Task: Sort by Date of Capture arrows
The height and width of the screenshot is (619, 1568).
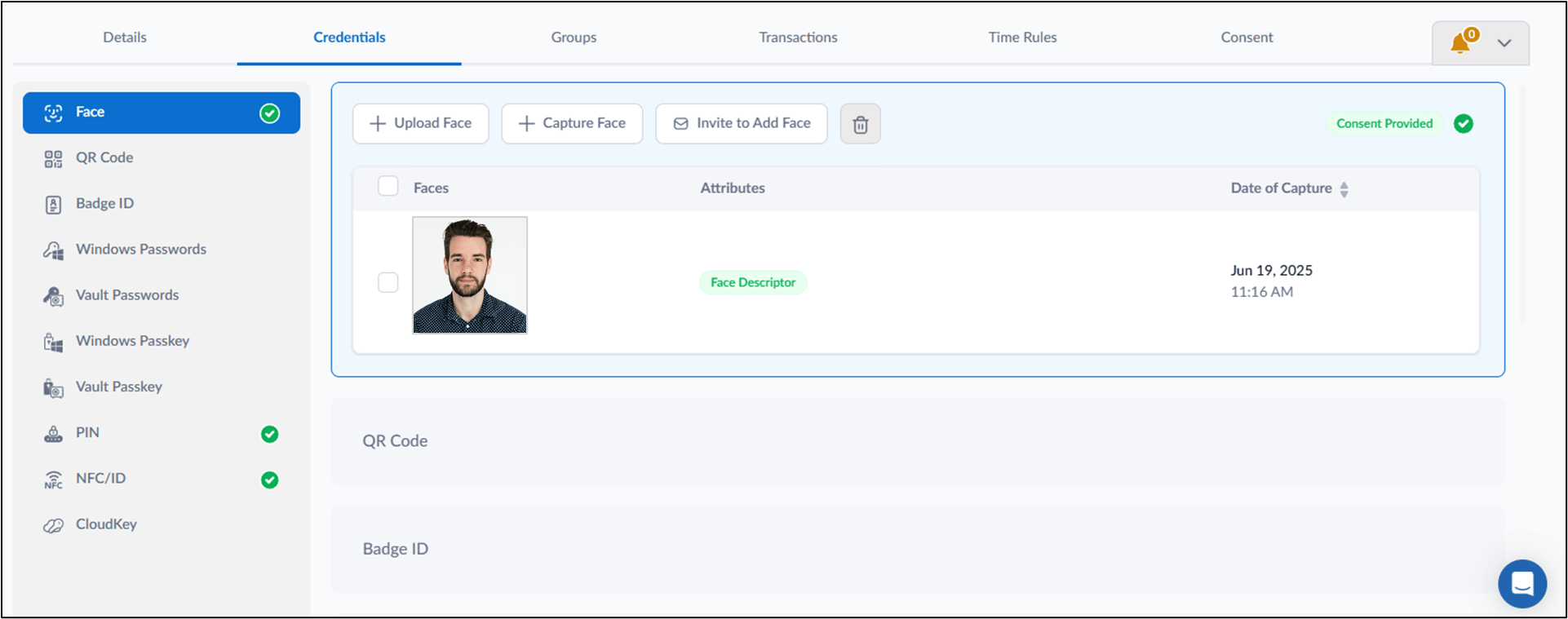Action: click(x=1344, y=189)
